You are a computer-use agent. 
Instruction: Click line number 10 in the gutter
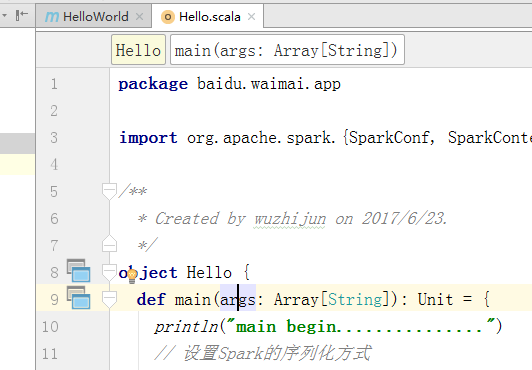50,327
